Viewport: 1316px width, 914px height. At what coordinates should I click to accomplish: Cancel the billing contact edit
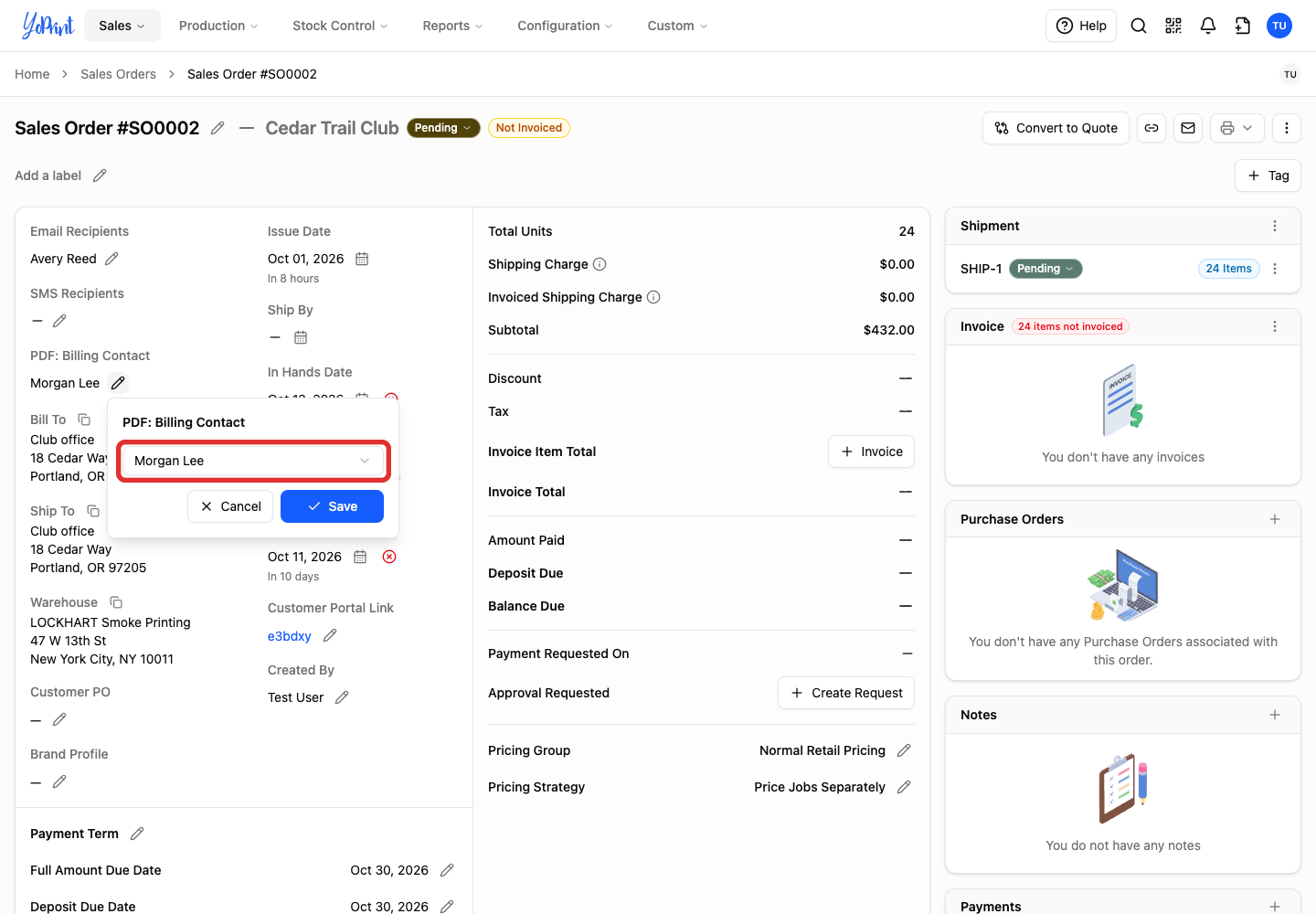[230, 506]
